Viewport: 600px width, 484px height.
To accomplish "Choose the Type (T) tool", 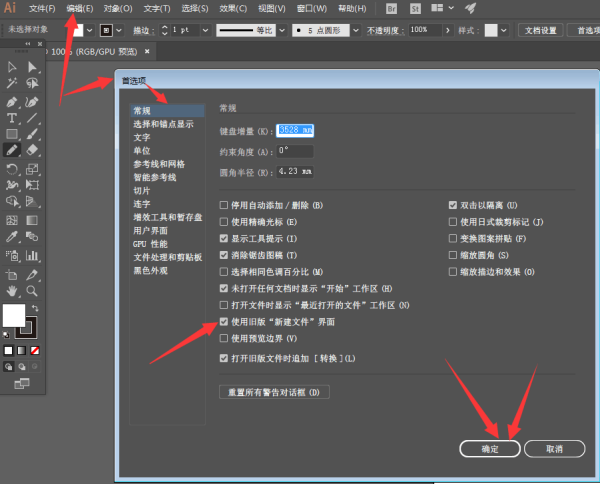I will 12,117.
